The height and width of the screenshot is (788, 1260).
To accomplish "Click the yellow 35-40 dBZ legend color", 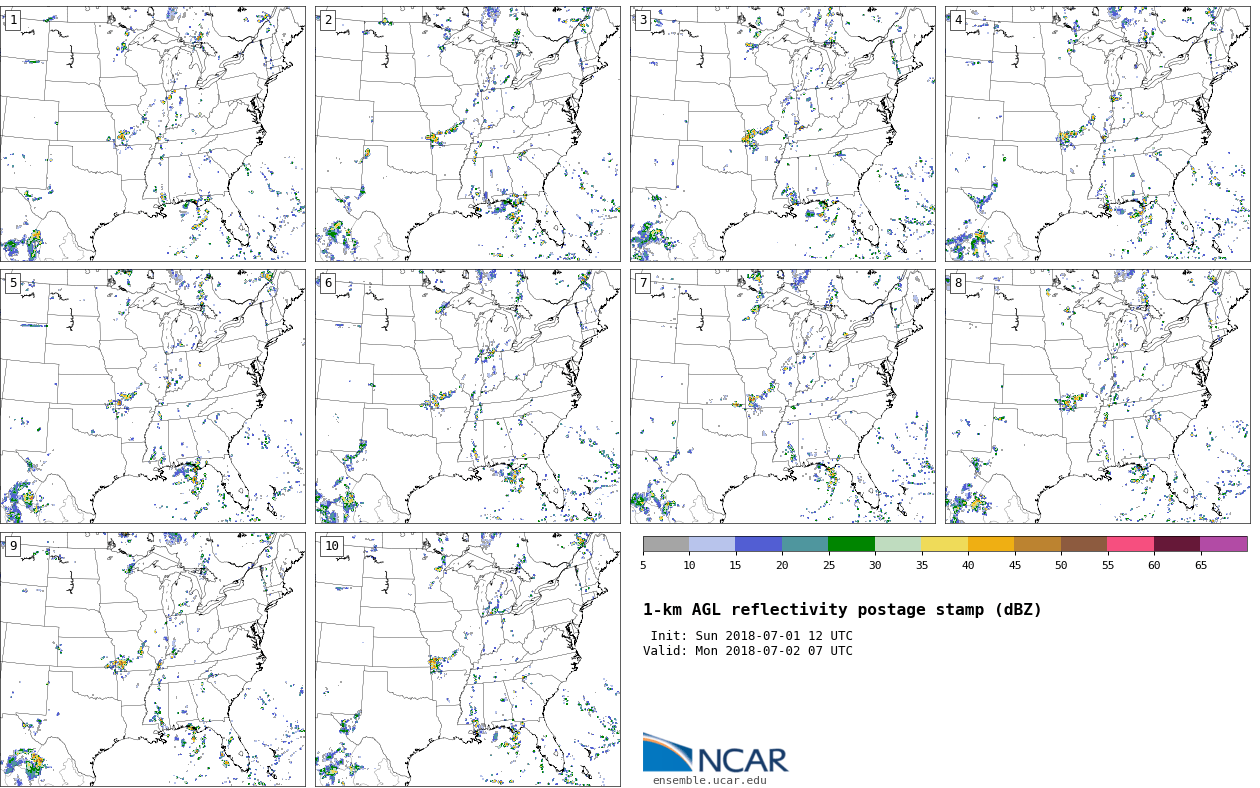I will (x=944, y=544).
